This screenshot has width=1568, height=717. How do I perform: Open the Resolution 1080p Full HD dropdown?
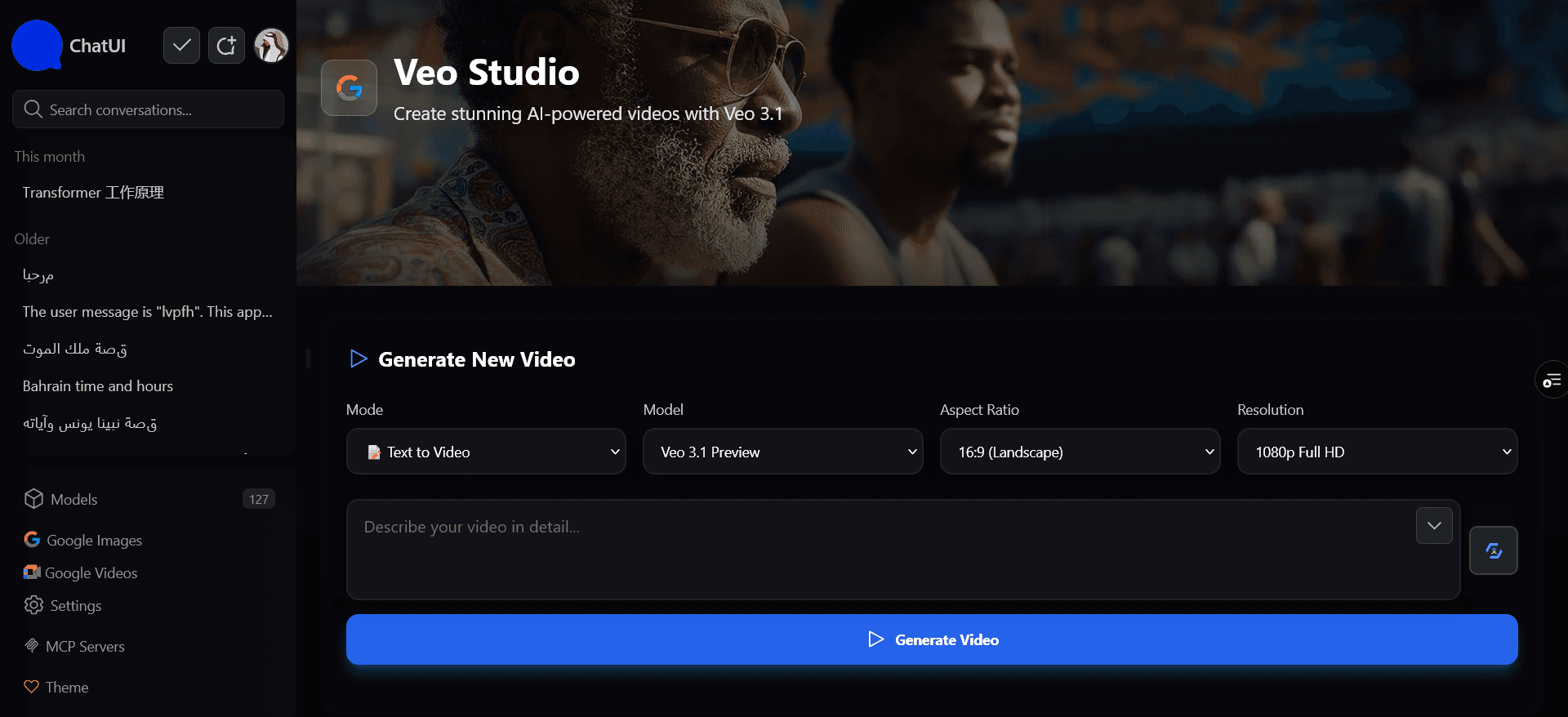coord(1377,452)
